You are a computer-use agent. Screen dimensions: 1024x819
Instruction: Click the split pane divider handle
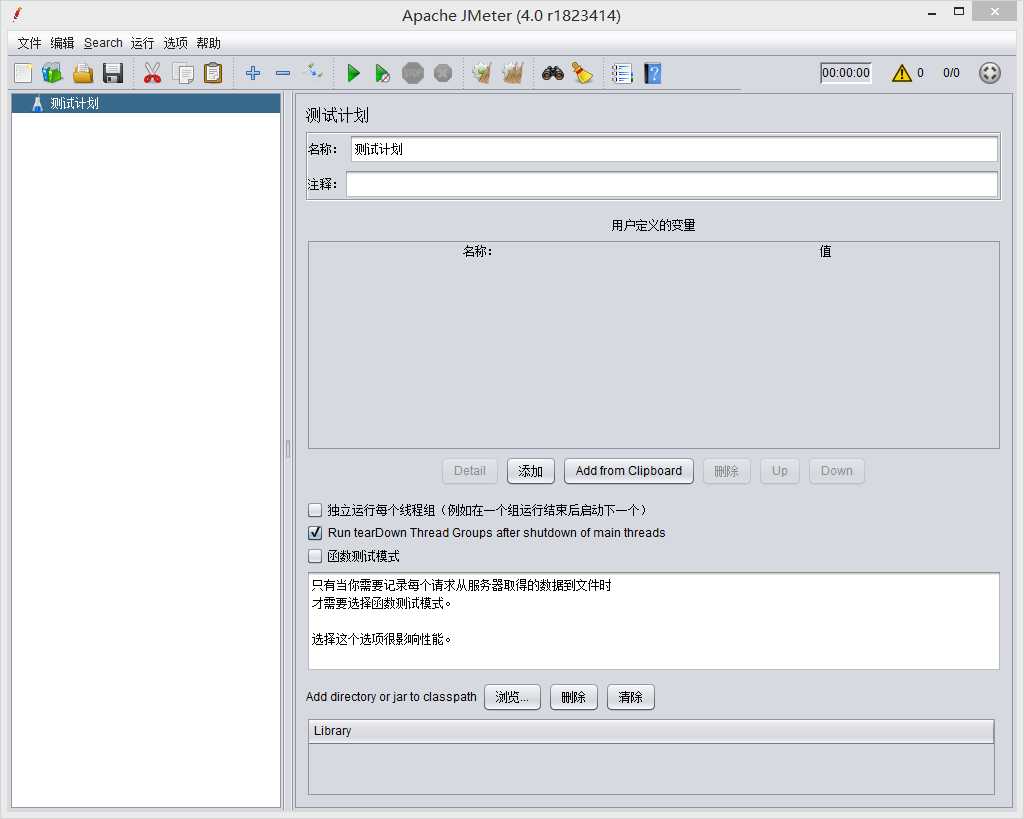288,449
